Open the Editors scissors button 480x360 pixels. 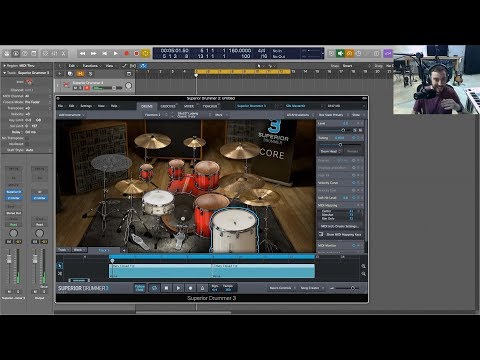(x=64, y=53)
